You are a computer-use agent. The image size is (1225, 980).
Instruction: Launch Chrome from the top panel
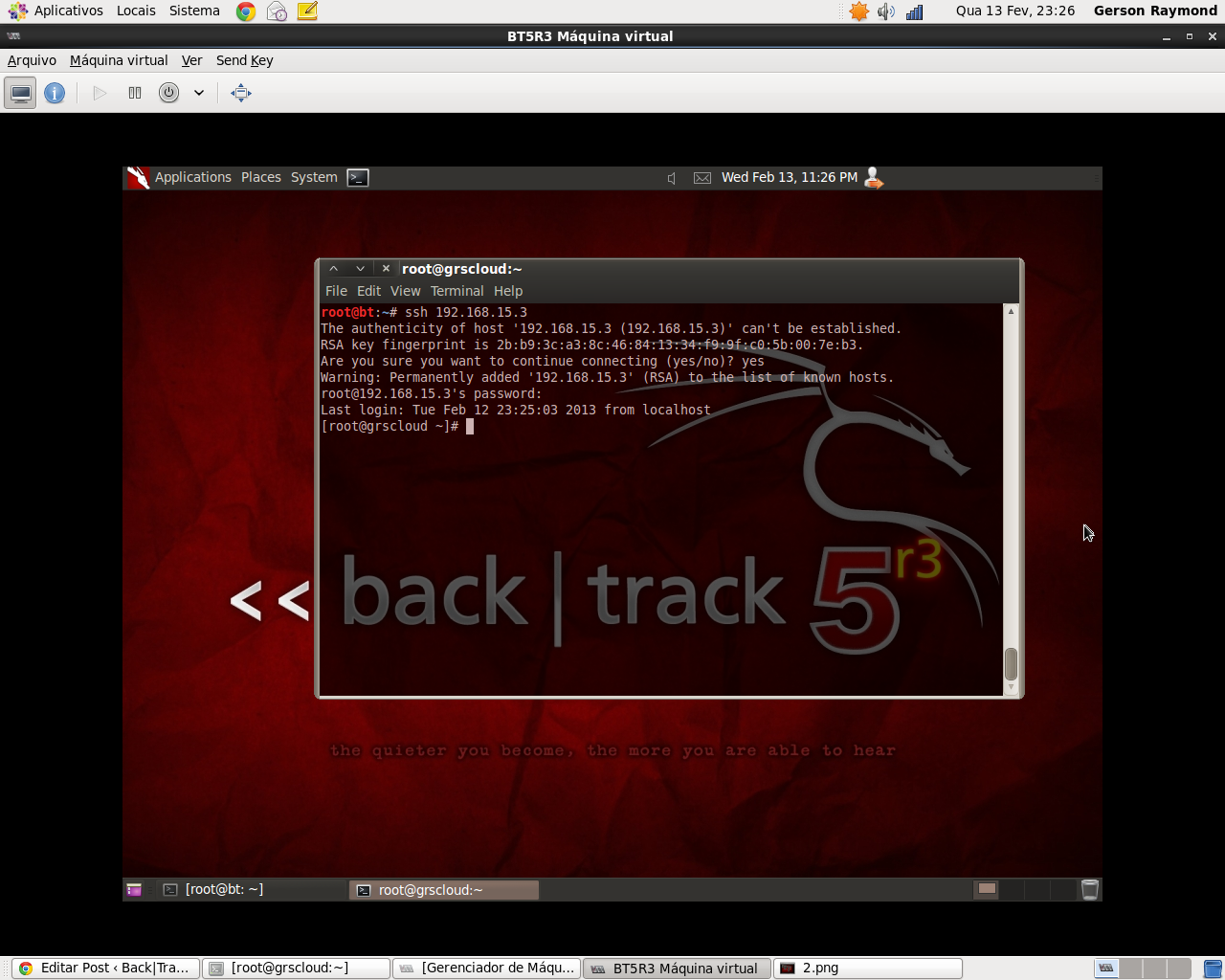pyautogui.click(x=246, y=11)
